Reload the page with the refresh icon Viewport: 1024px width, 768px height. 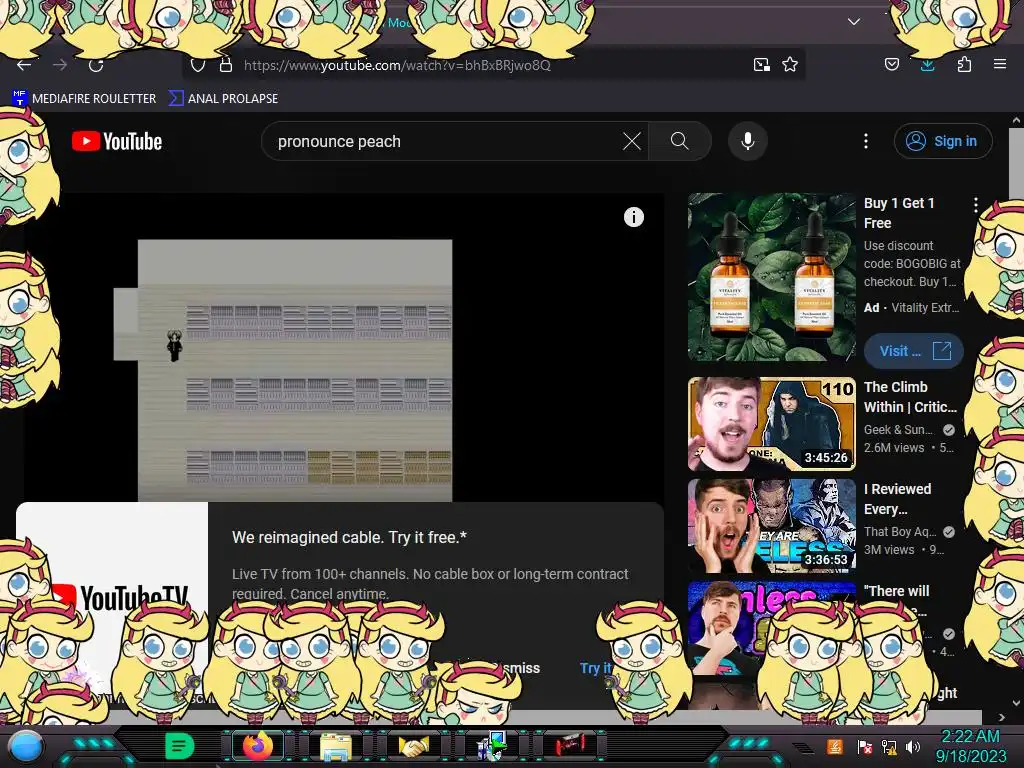pyautogui.click(x=96, y=65)
